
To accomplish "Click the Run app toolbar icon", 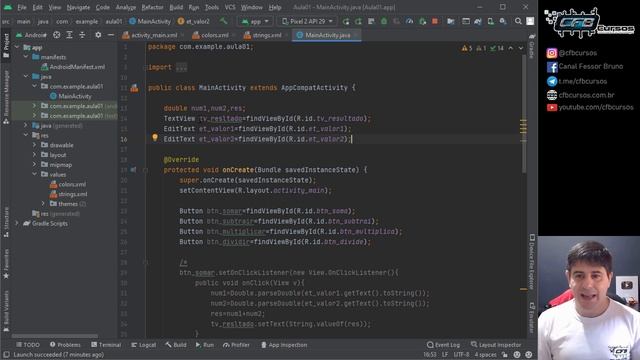I will click(x=346, y=21).
